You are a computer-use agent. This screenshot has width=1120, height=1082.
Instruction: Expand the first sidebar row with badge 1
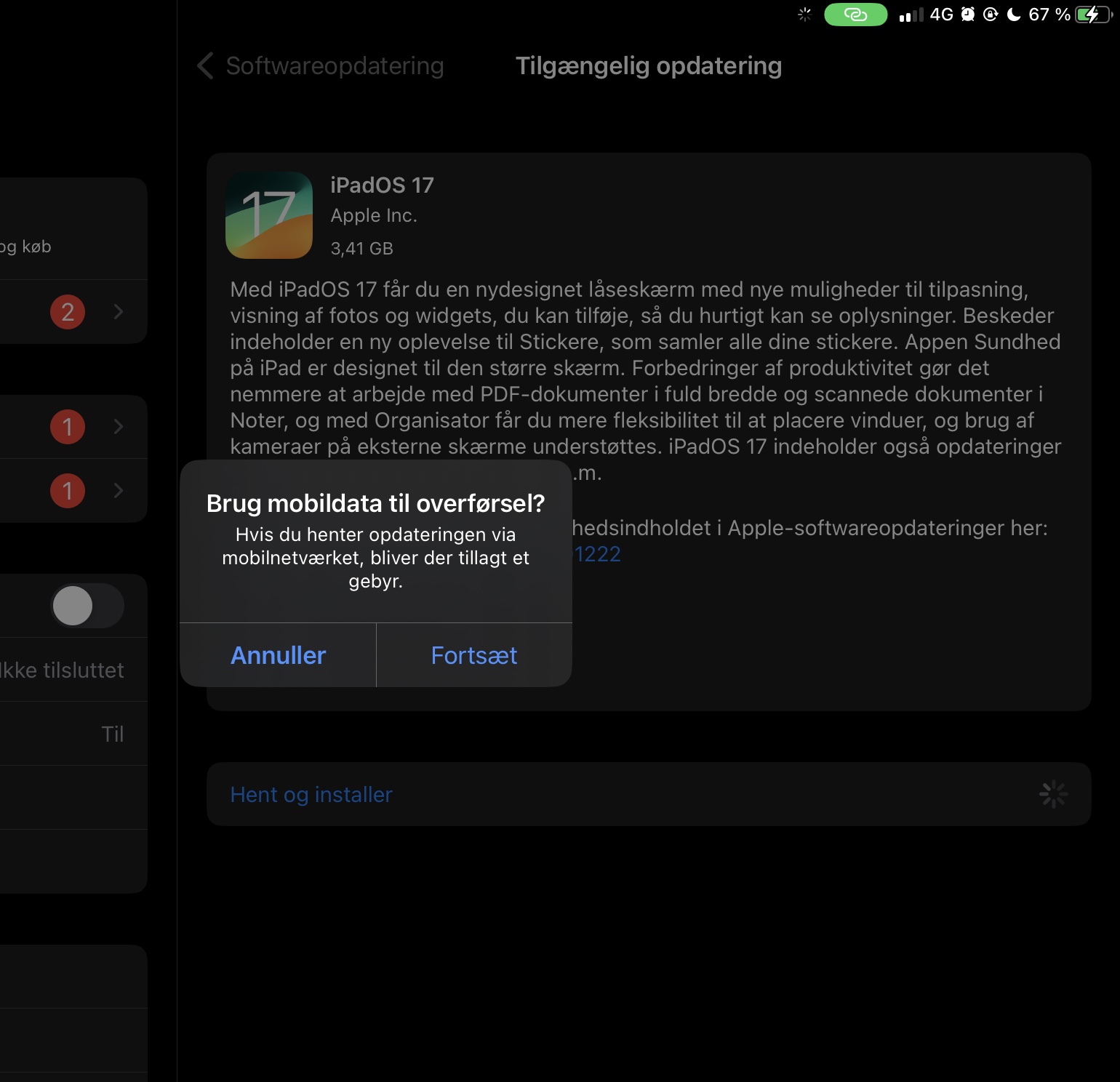click(73, 427)
